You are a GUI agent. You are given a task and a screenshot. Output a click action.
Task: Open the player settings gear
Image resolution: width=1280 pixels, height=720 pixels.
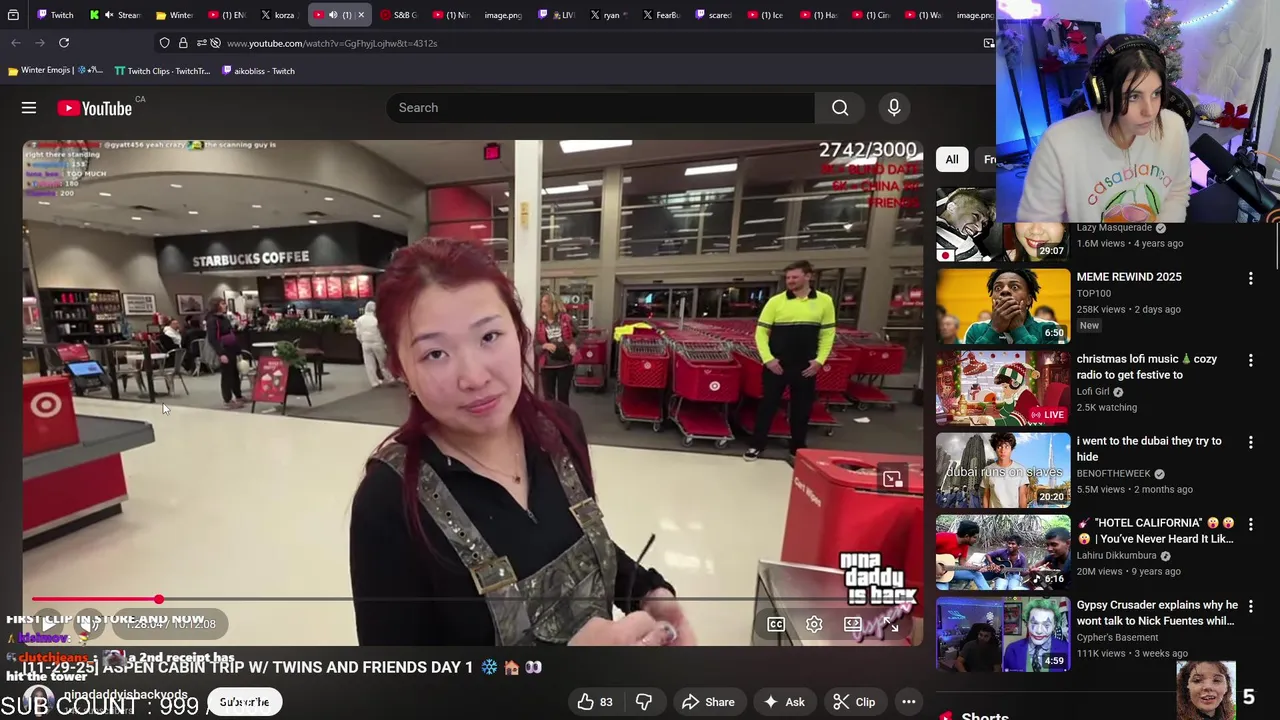tap(814, 624)
